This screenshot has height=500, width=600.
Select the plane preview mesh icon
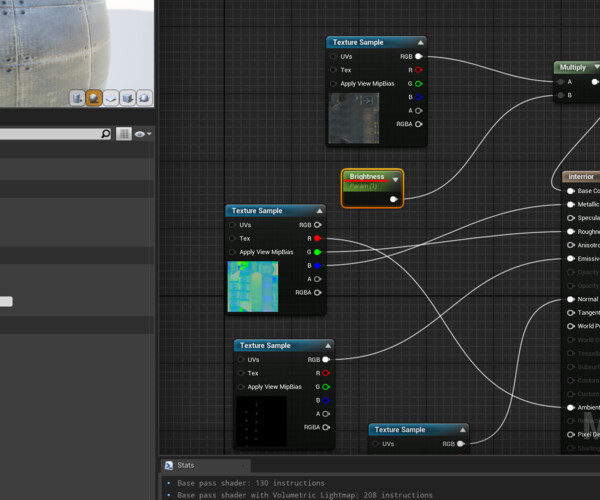(x=111, y=98)
